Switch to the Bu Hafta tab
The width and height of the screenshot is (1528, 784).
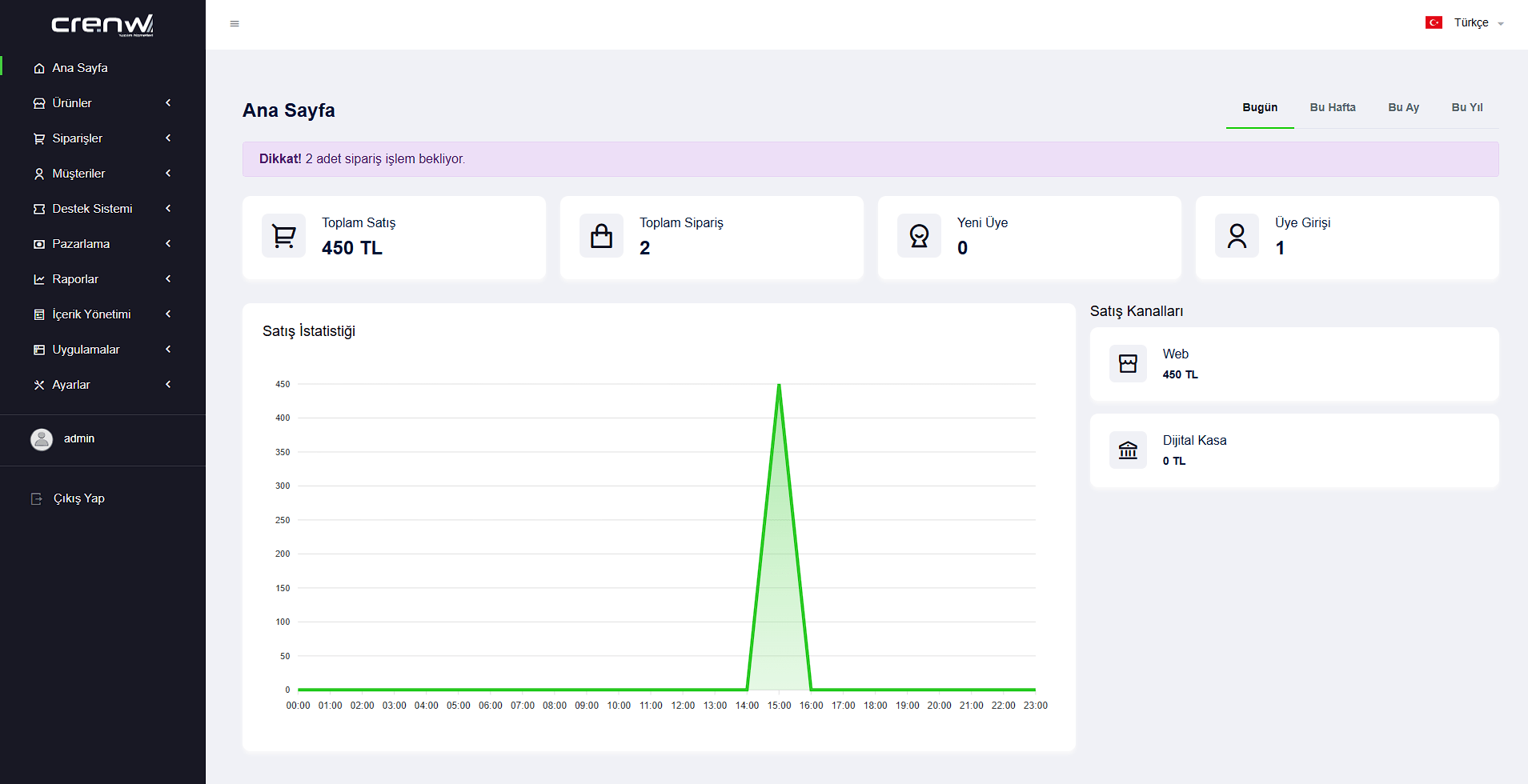(1332, 107)
